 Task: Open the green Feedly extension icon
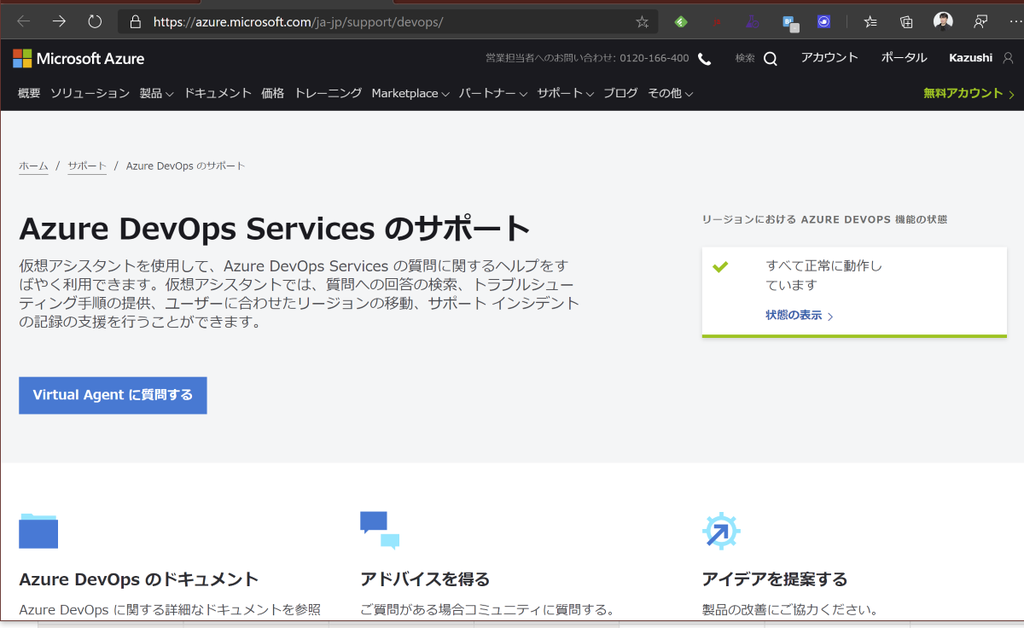pyautogui.click(x=680, y=22)
